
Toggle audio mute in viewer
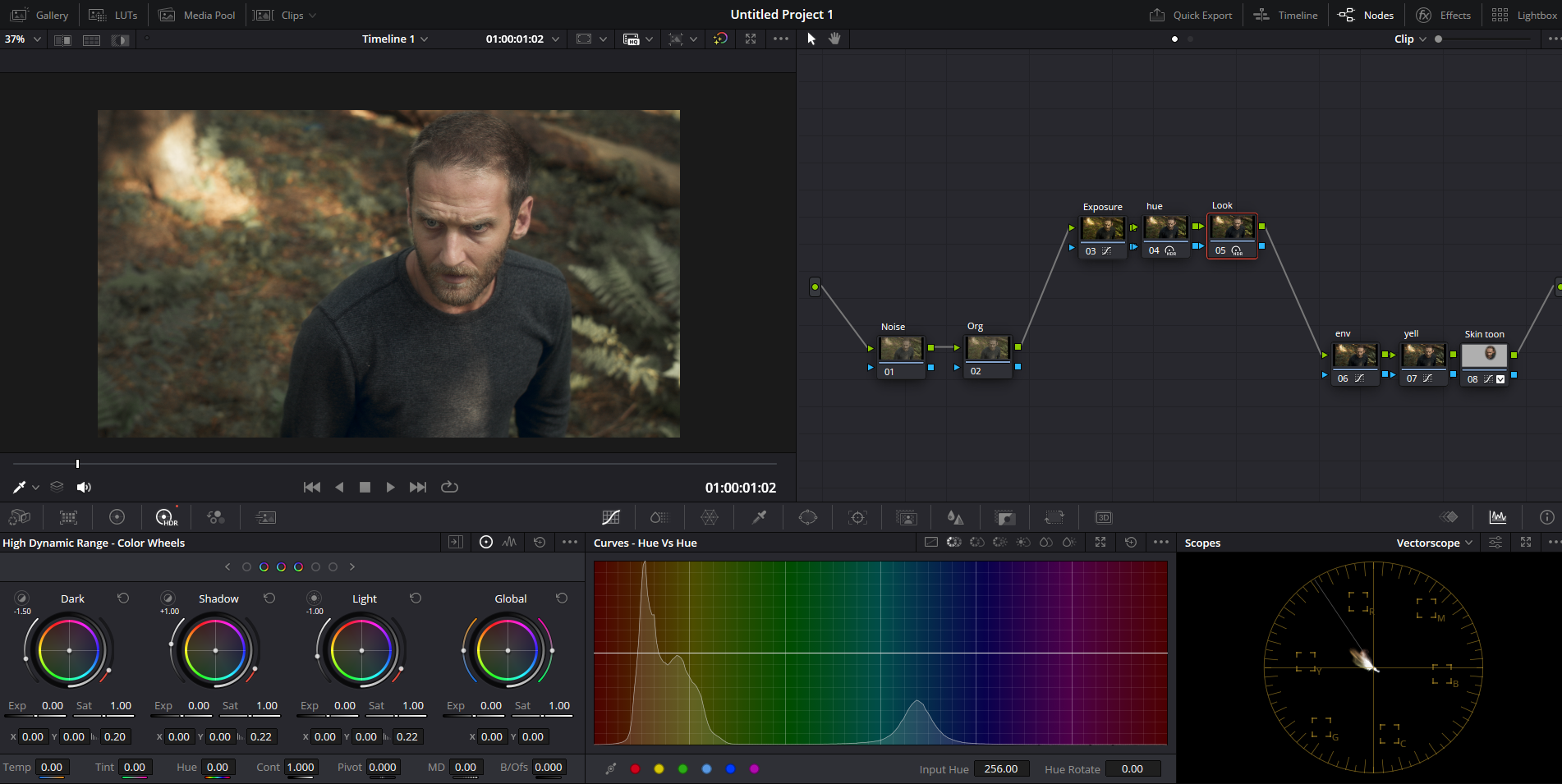84,487
